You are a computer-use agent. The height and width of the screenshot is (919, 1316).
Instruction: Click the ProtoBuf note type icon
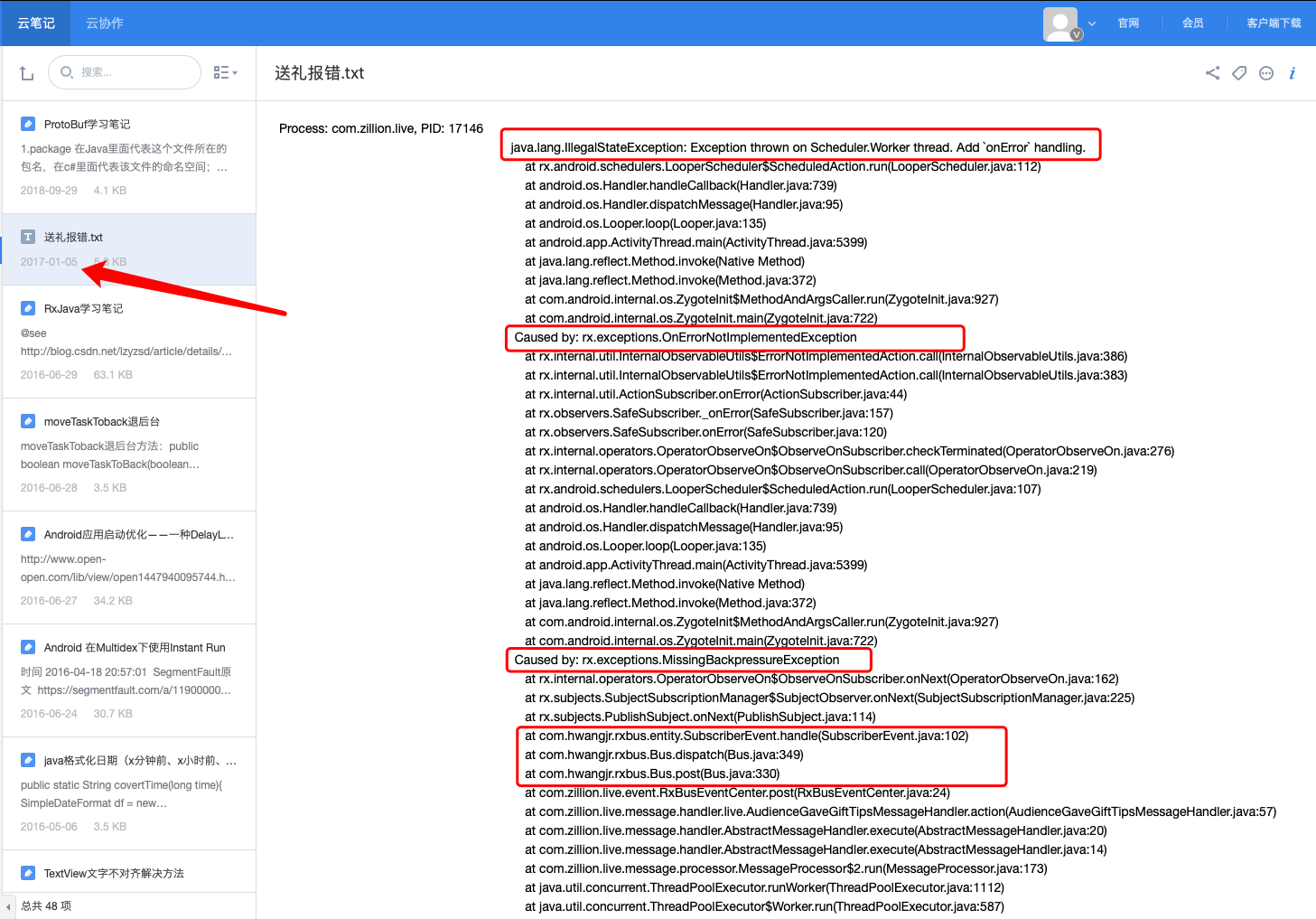28,124
